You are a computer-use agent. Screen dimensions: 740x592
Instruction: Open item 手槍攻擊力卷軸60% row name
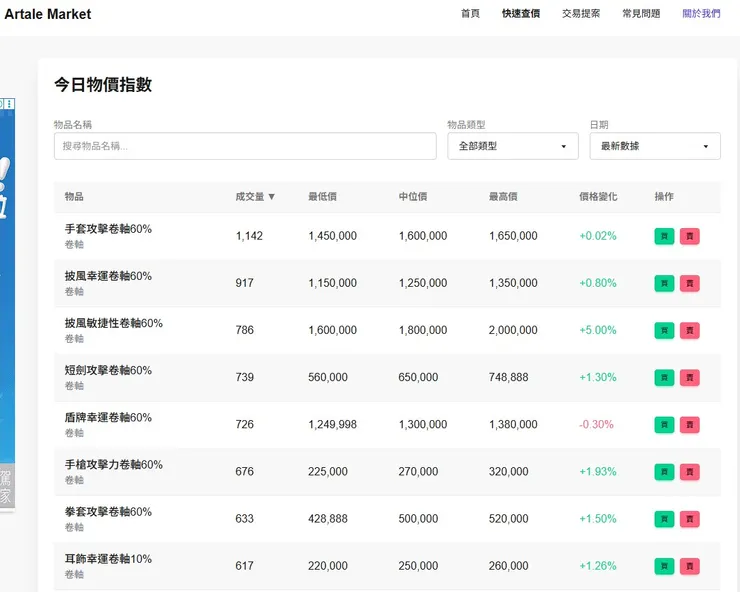pos(114,465)
